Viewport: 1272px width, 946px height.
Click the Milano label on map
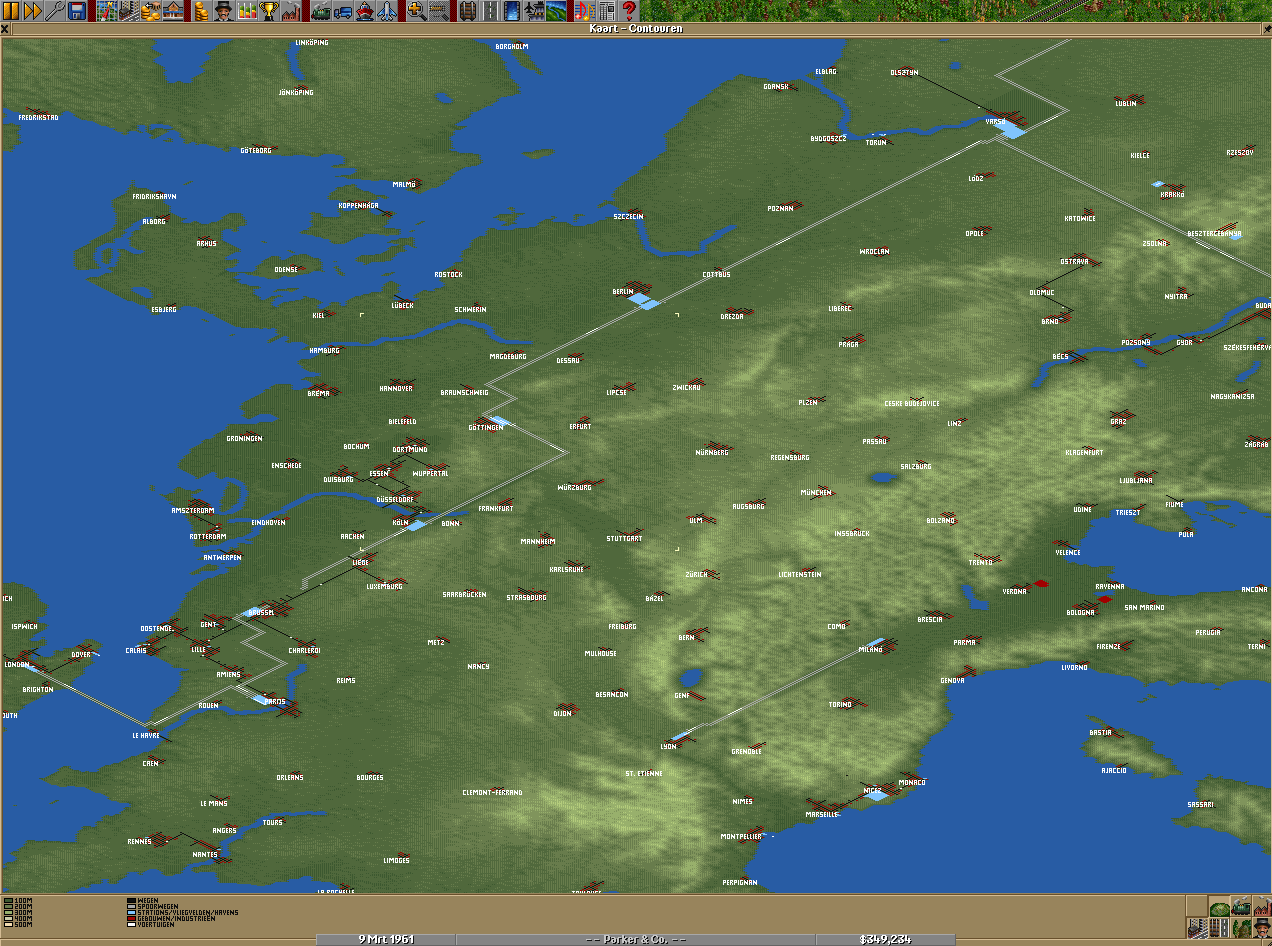pyautogui.click(x=870, y=649)
